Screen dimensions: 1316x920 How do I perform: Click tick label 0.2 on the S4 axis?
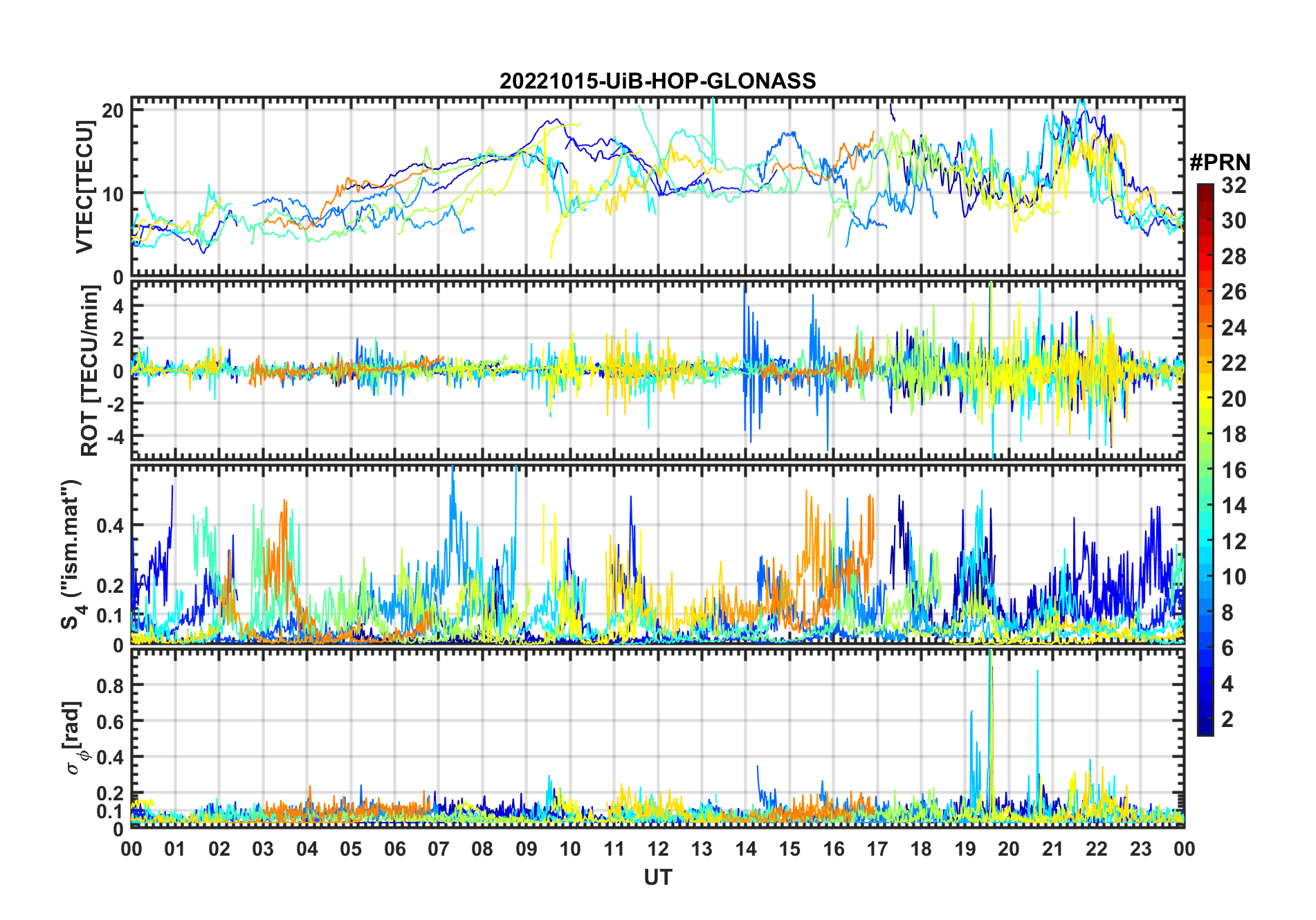pos(110,585)
